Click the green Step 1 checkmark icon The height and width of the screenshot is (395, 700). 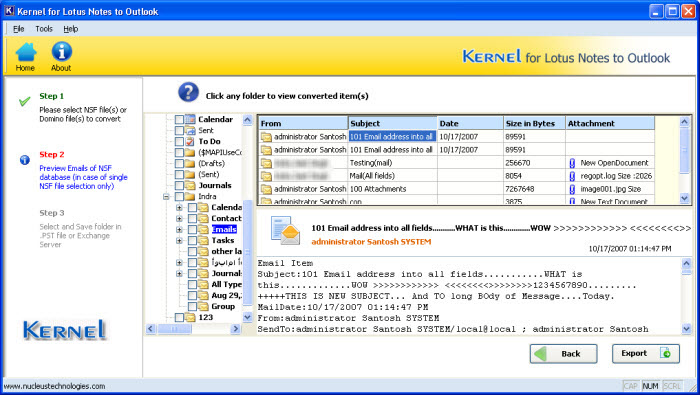click(x=25, y=102)
